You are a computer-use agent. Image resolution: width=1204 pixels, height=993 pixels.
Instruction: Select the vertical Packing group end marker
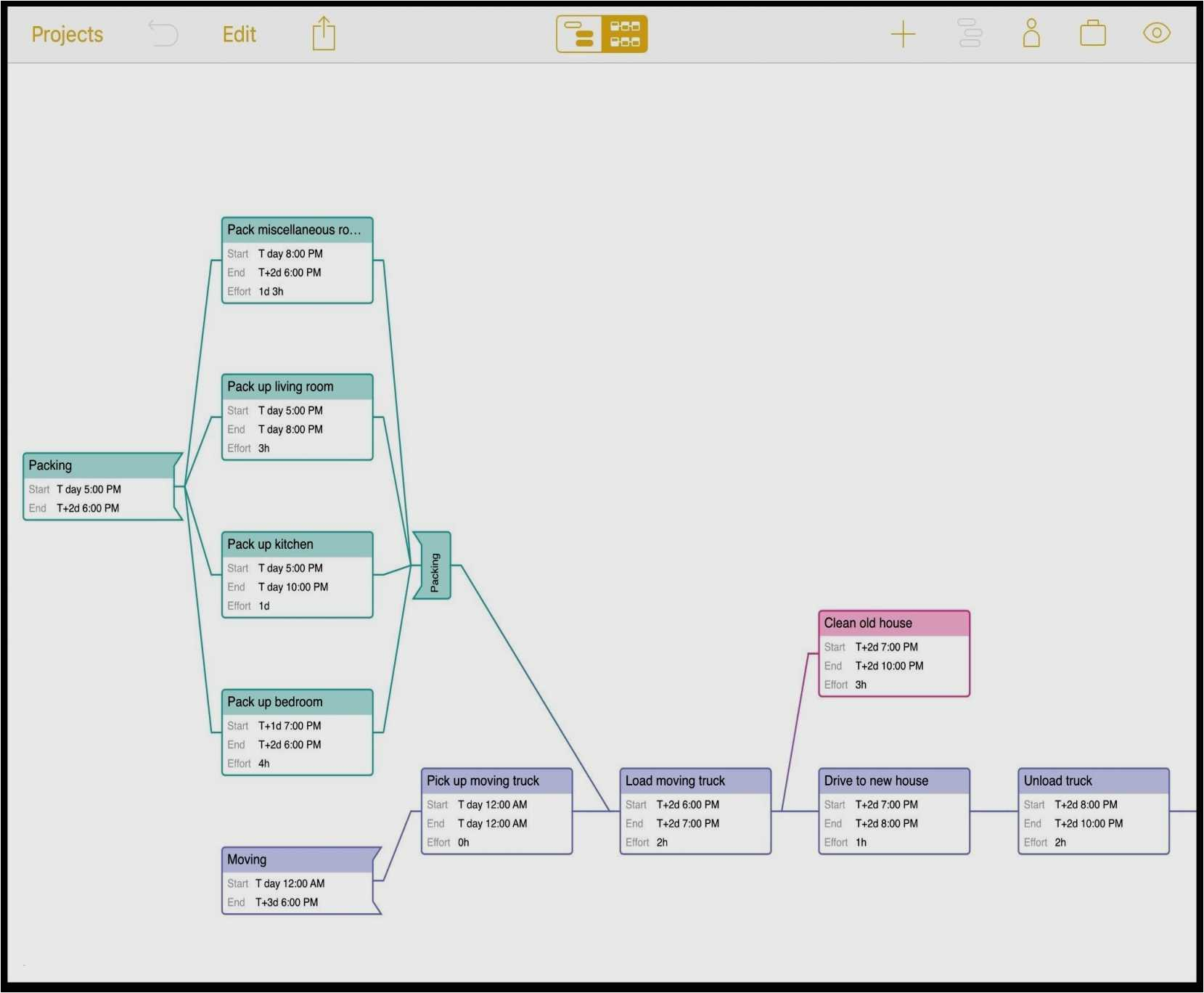pos(433,566)
